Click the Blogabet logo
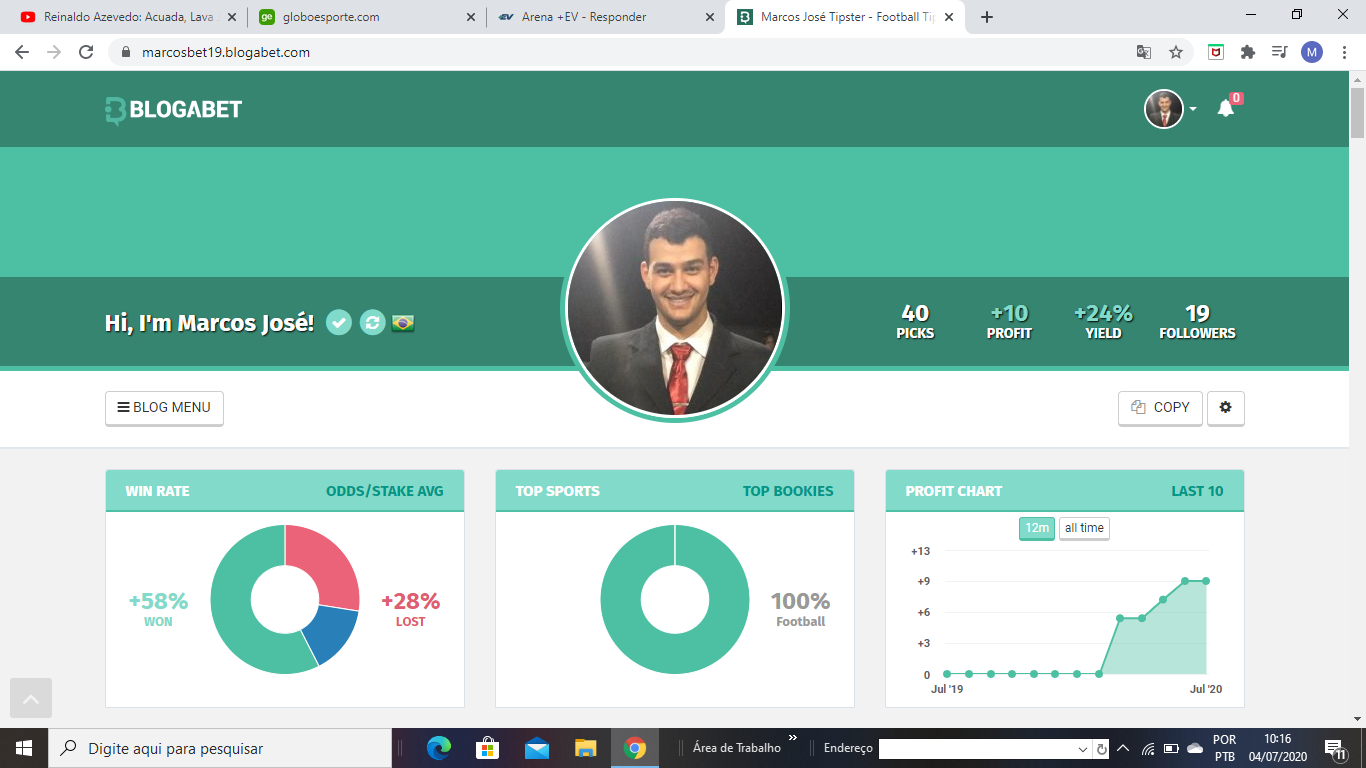 pos(174,109)
